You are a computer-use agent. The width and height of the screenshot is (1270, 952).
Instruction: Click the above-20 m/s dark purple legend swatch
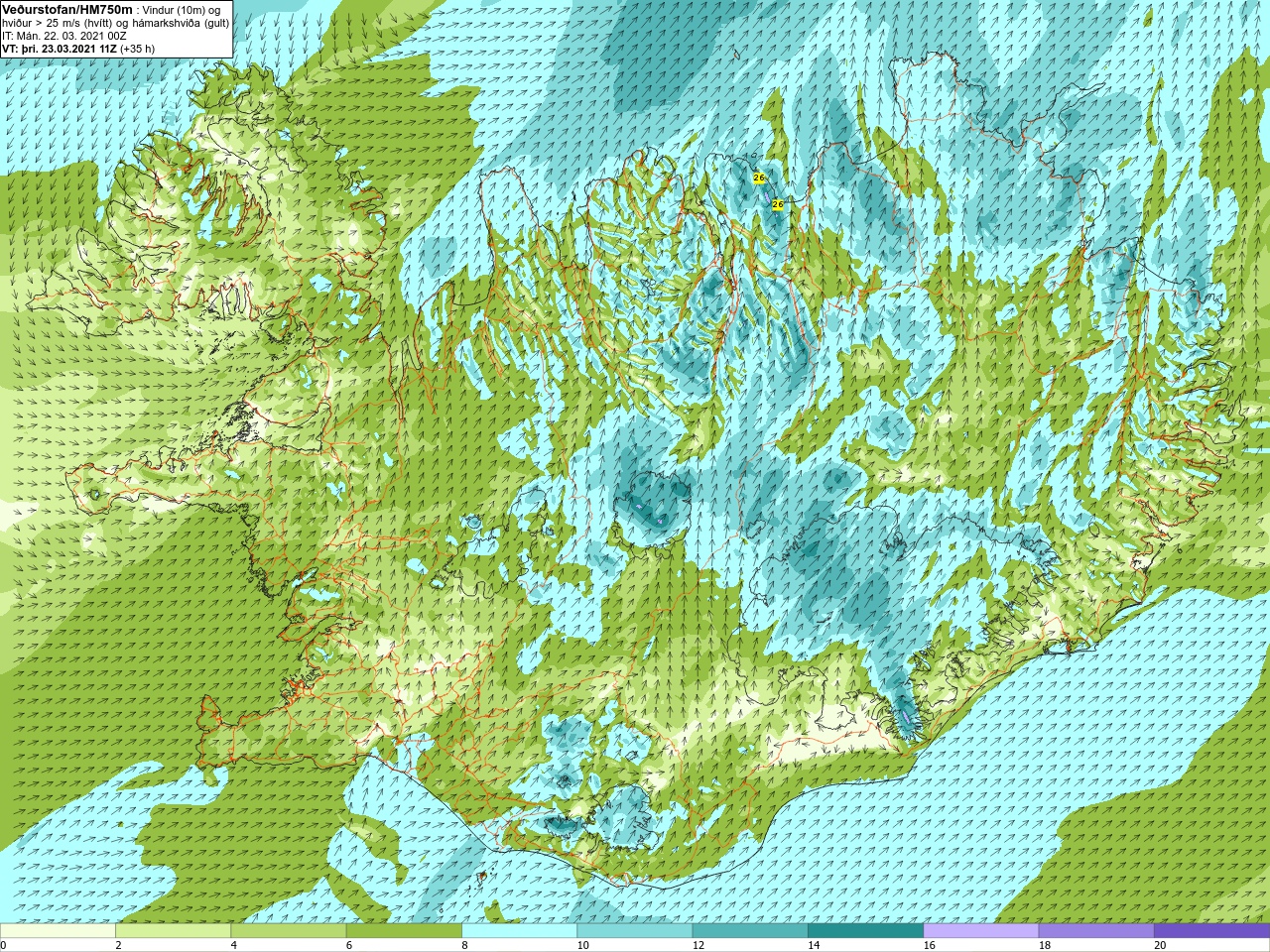click(1211, 931)
